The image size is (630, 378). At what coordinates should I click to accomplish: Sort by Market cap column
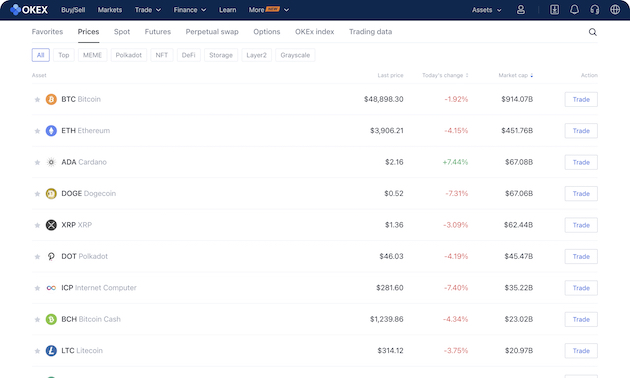coord(515,75)
